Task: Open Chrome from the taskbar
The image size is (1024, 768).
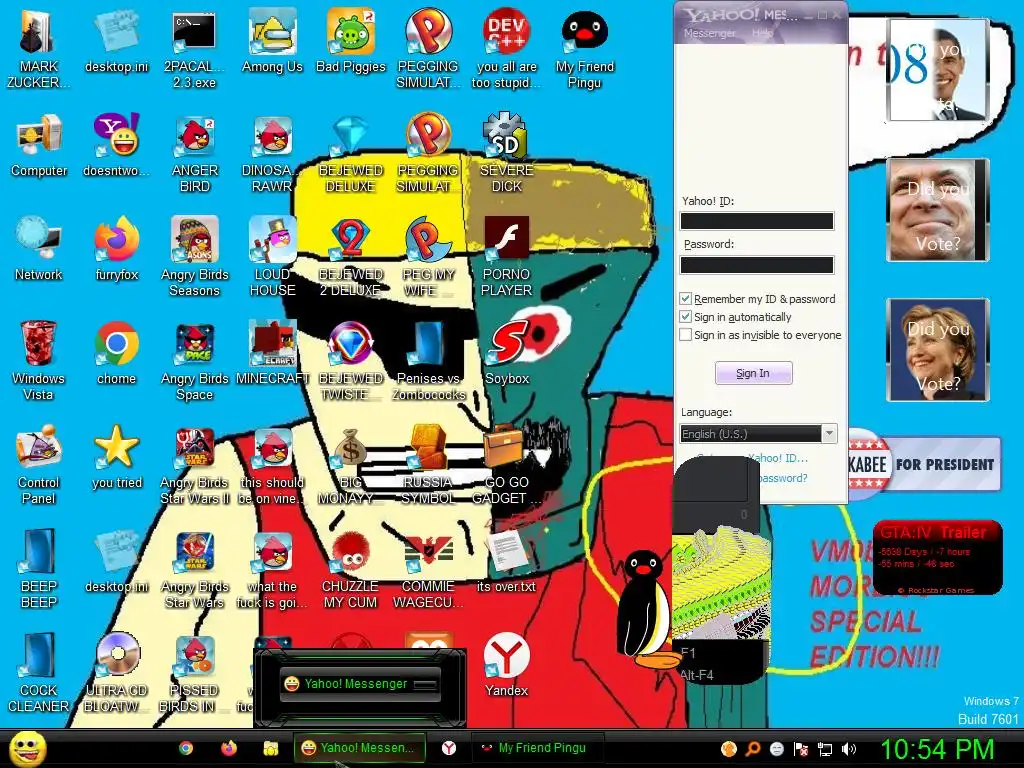Action: (186, 748)
